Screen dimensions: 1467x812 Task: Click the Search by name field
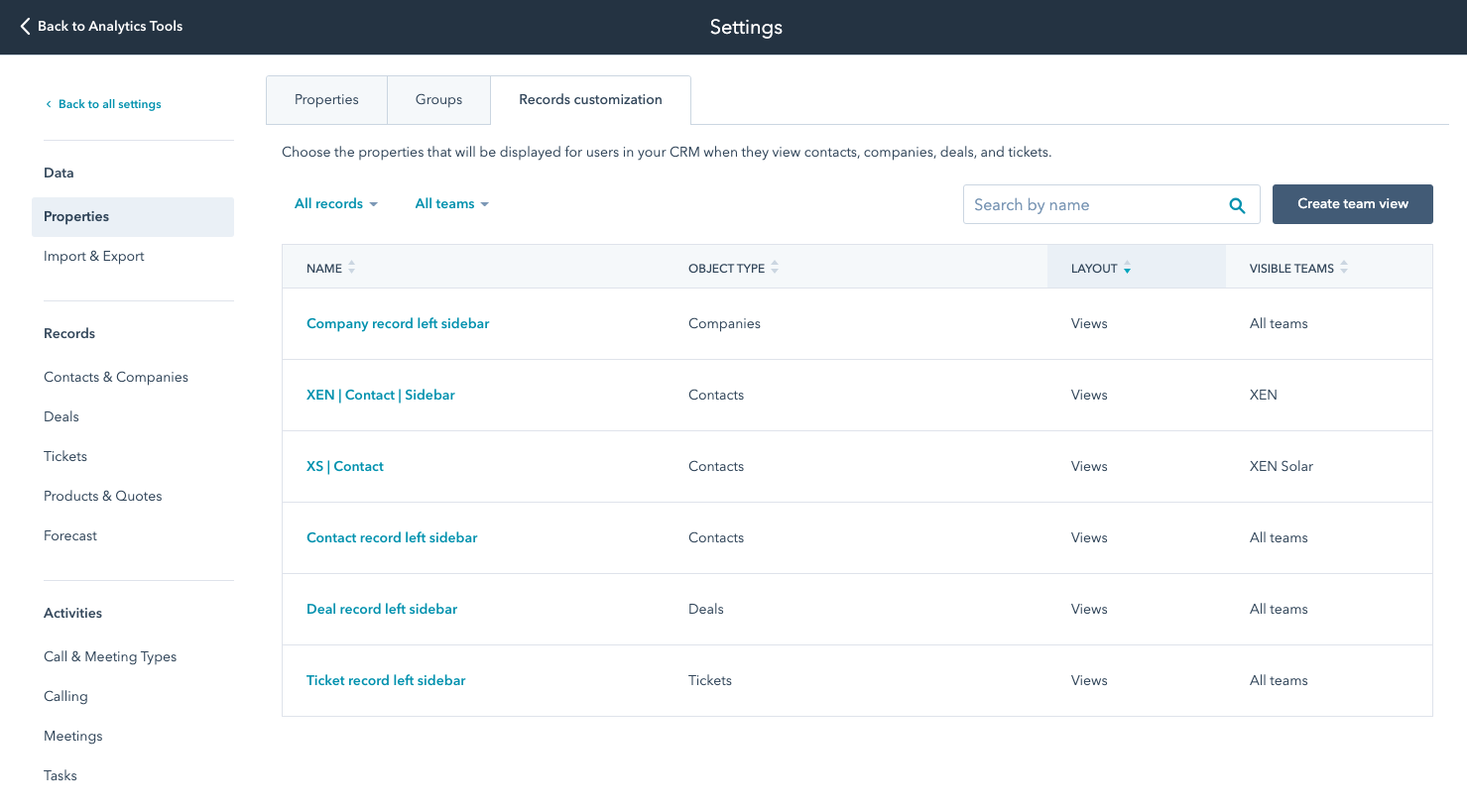coord(1091,205)
